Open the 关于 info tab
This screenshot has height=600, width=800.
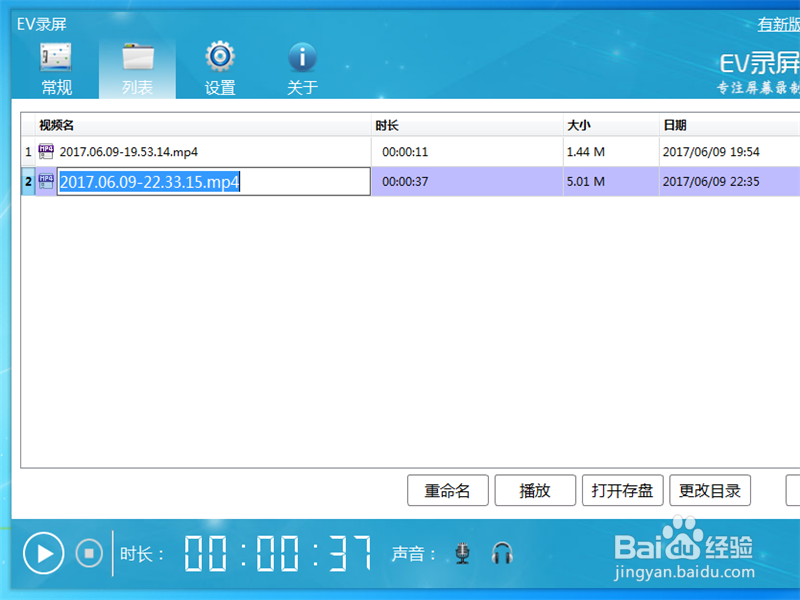302,69
